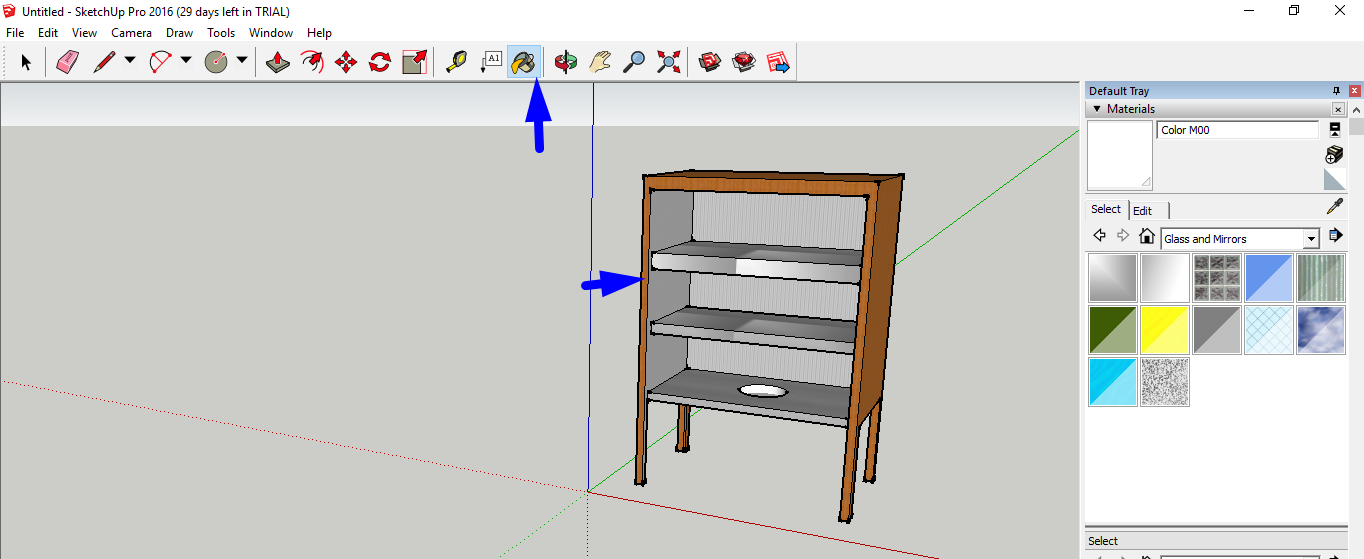Activate the Paint Bucket tool
The height and width of the screenshot is (559, 1364).
tap(524, 62)
